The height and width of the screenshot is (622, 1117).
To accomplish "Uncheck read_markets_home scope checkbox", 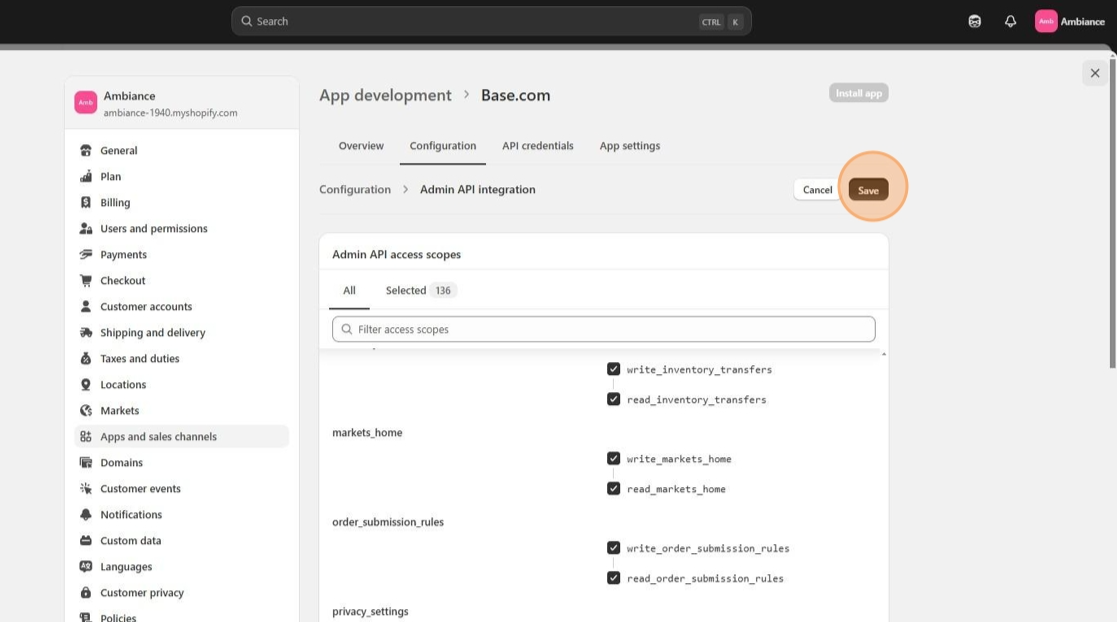I will pyautogui.click(x=614, y=489).
